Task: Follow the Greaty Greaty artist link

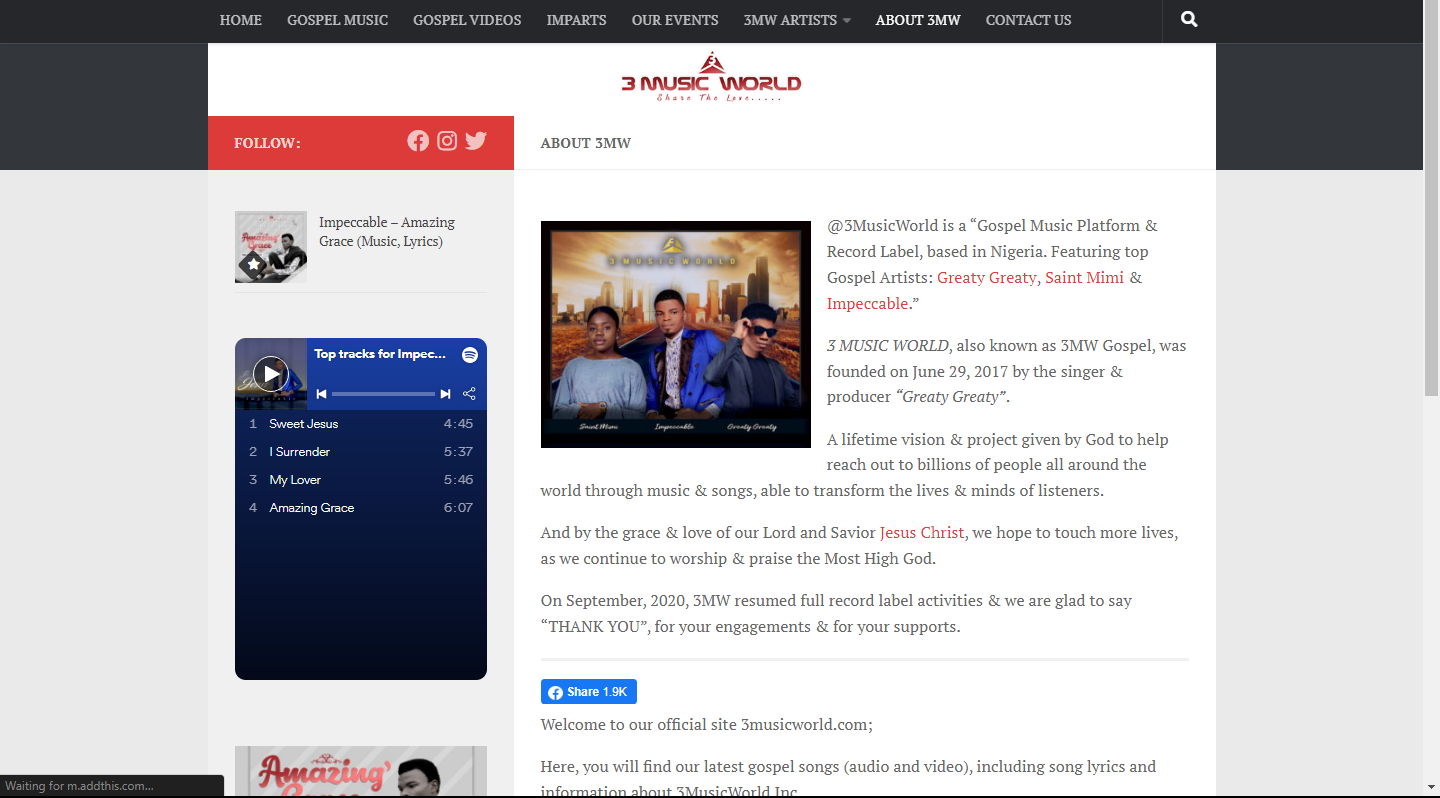Action: [x=986, y=277]
